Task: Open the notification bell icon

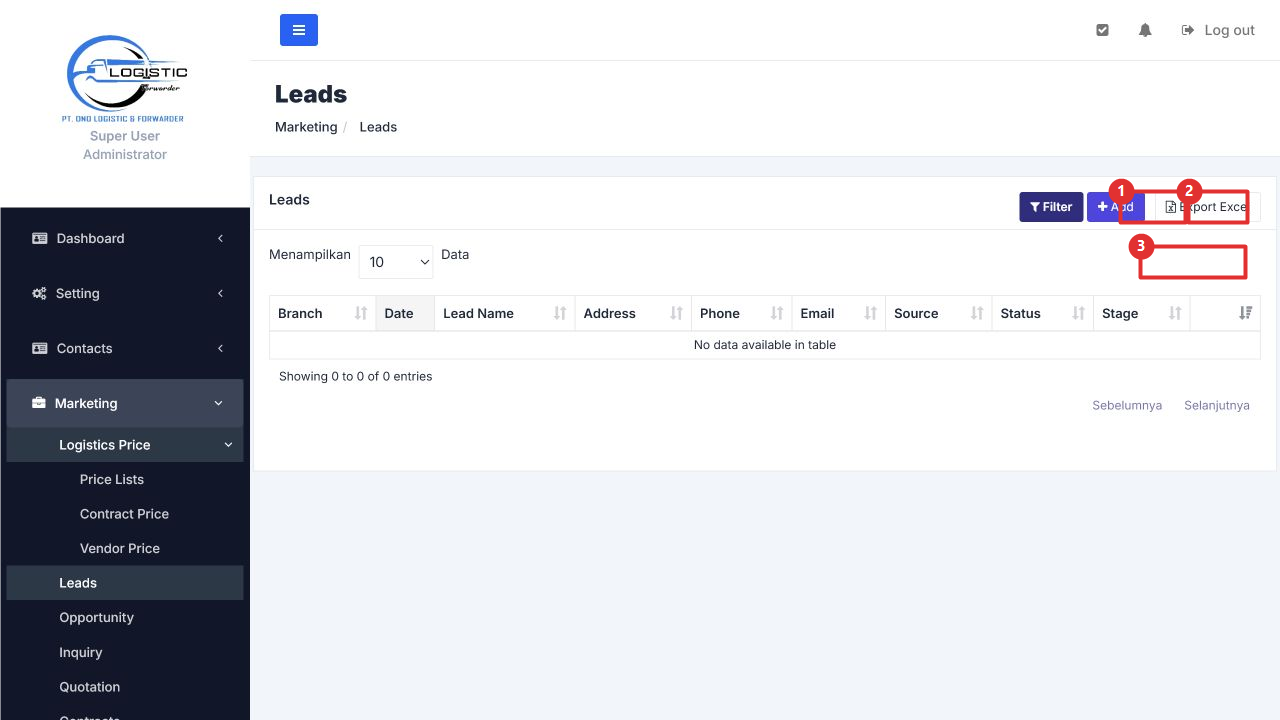Action: click(1145, 30)
